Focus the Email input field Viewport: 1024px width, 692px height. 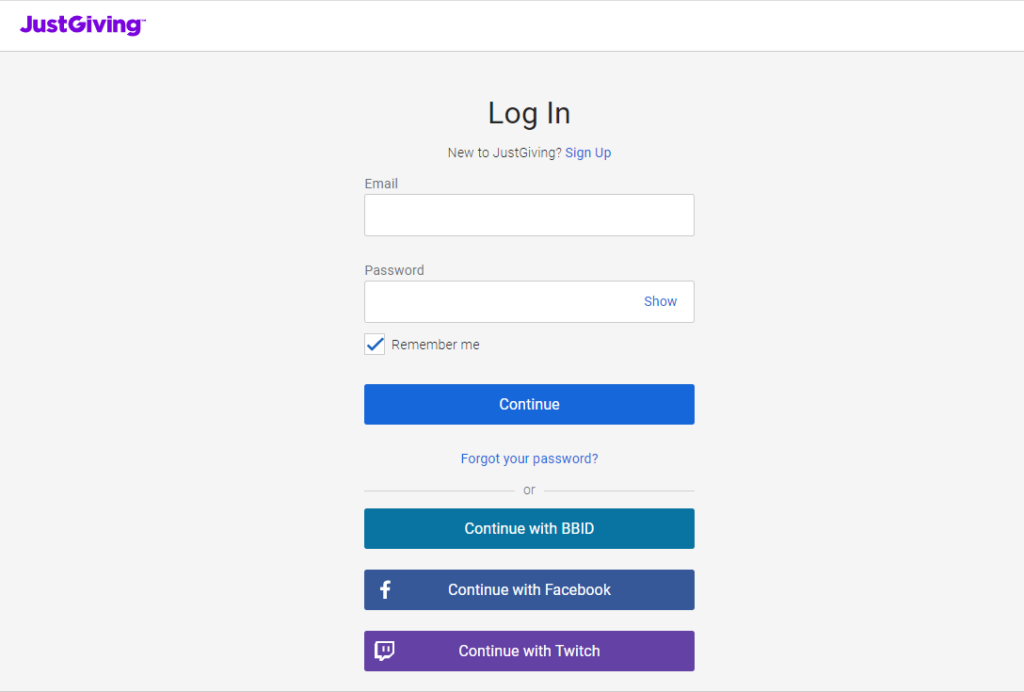pos(529,216)
